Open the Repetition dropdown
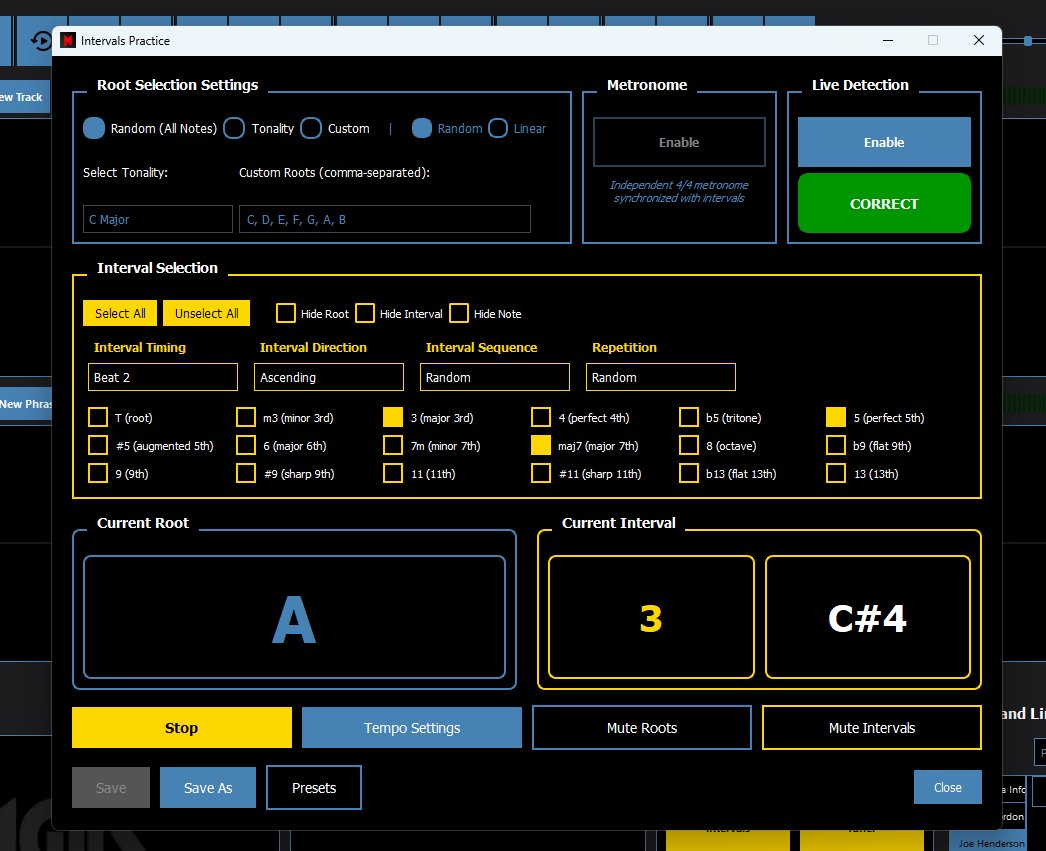1046x851 pixels. click(x=661, y=377)
